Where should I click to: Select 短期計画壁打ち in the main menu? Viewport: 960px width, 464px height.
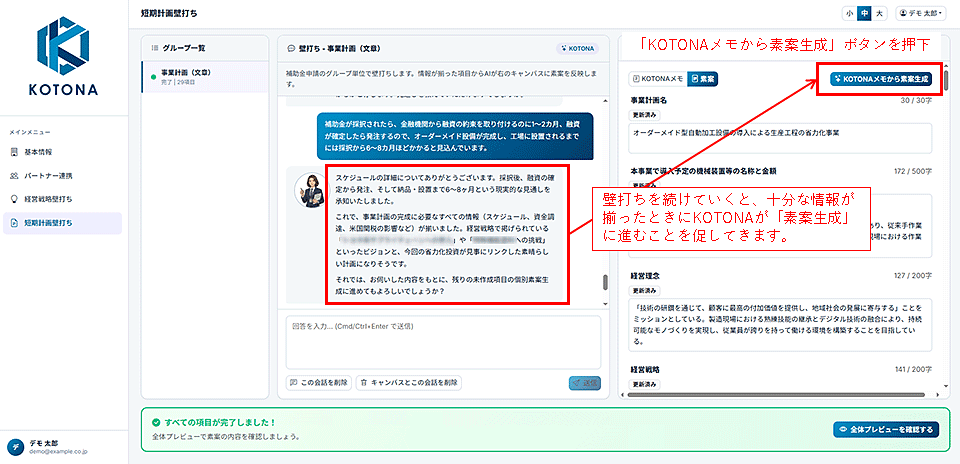[x=62, y=223]
